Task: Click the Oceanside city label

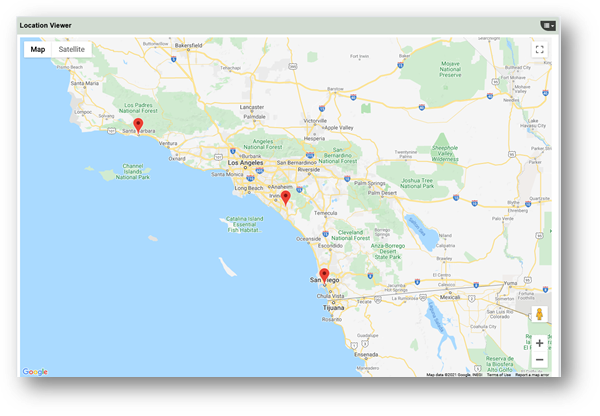Action: 308,239
